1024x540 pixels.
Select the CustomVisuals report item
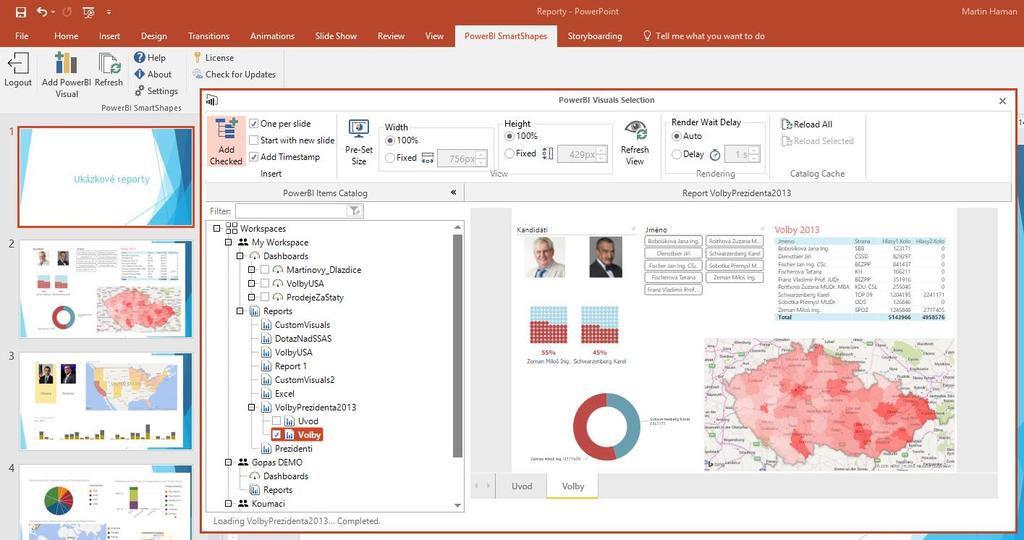pos(302,325)
